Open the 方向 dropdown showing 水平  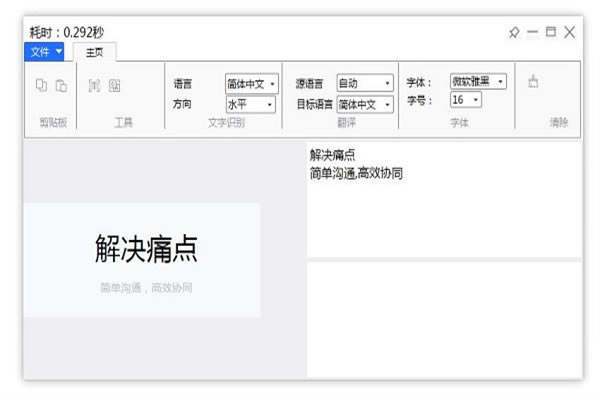(x=251, y=104)
